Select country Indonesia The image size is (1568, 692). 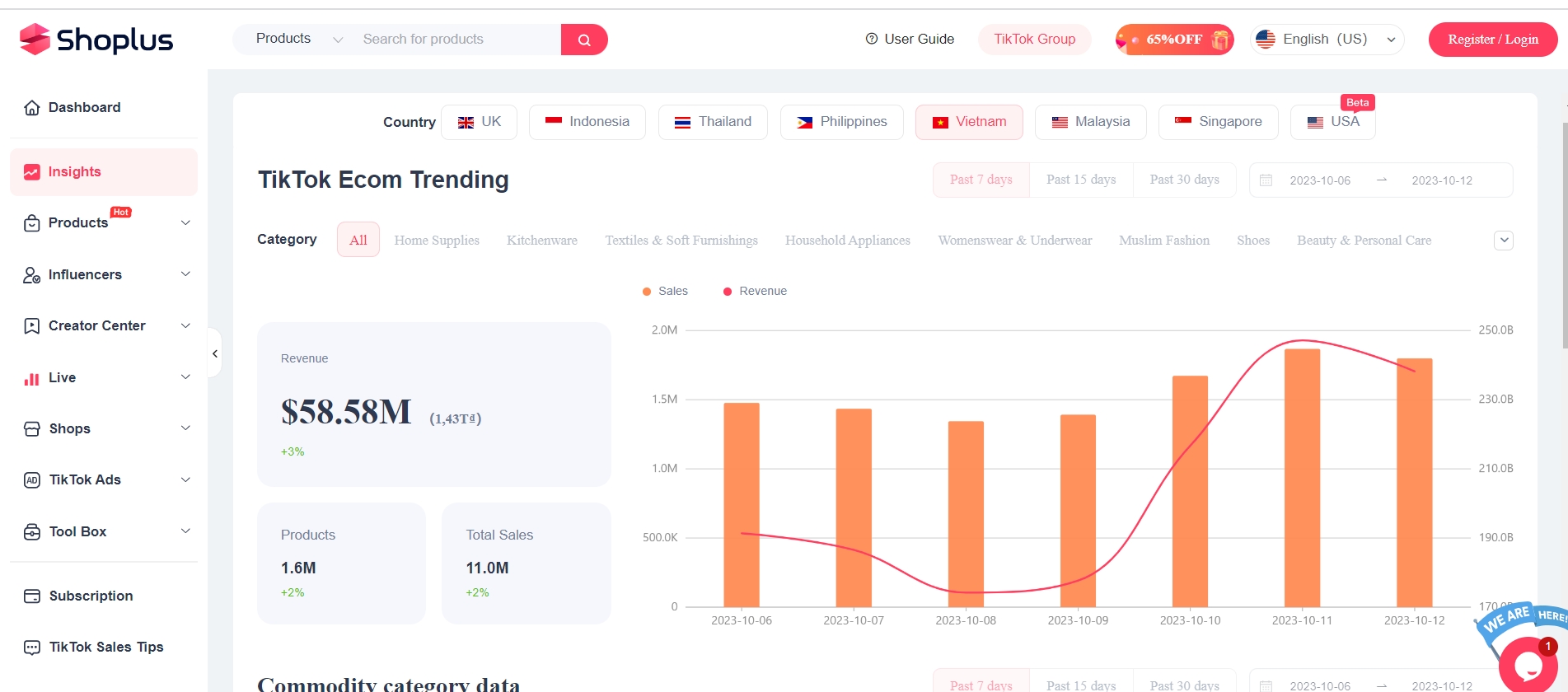pos(587,122)
